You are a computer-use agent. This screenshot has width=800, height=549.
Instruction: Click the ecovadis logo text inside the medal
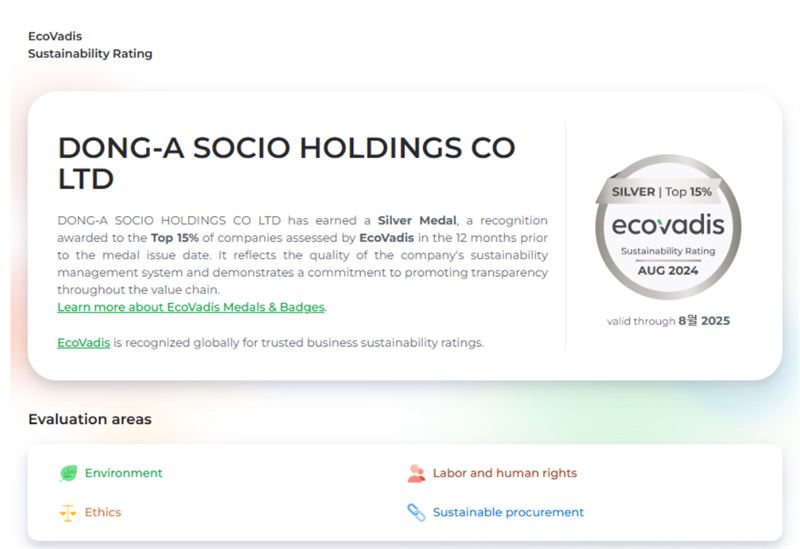click(x=668, y=225)
